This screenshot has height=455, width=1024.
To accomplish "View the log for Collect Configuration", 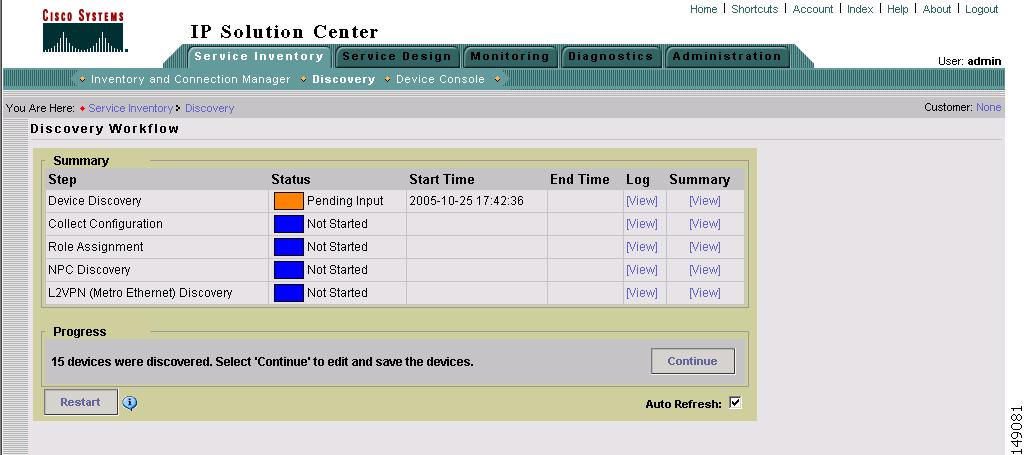I will tap(642, 224).
